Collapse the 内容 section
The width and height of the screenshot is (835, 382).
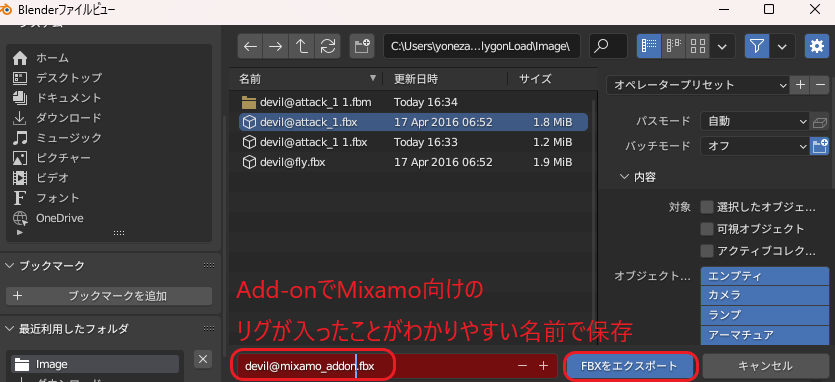pyautogui.click(x=638, y=177)
